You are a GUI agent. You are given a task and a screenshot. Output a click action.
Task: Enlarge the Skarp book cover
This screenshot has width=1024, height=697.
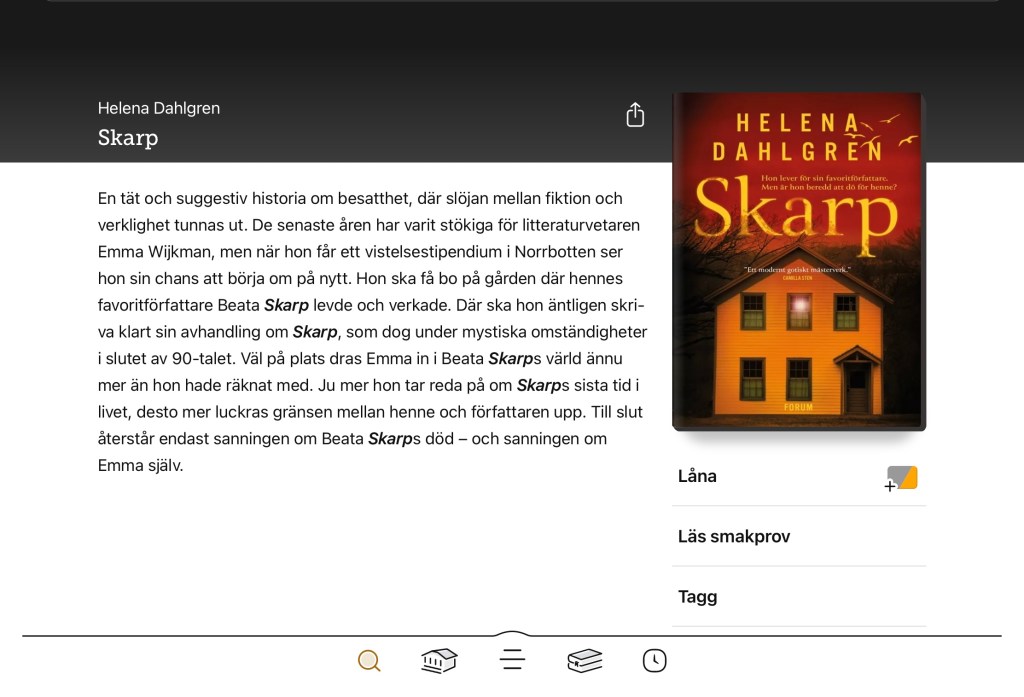tap(799, 261)
